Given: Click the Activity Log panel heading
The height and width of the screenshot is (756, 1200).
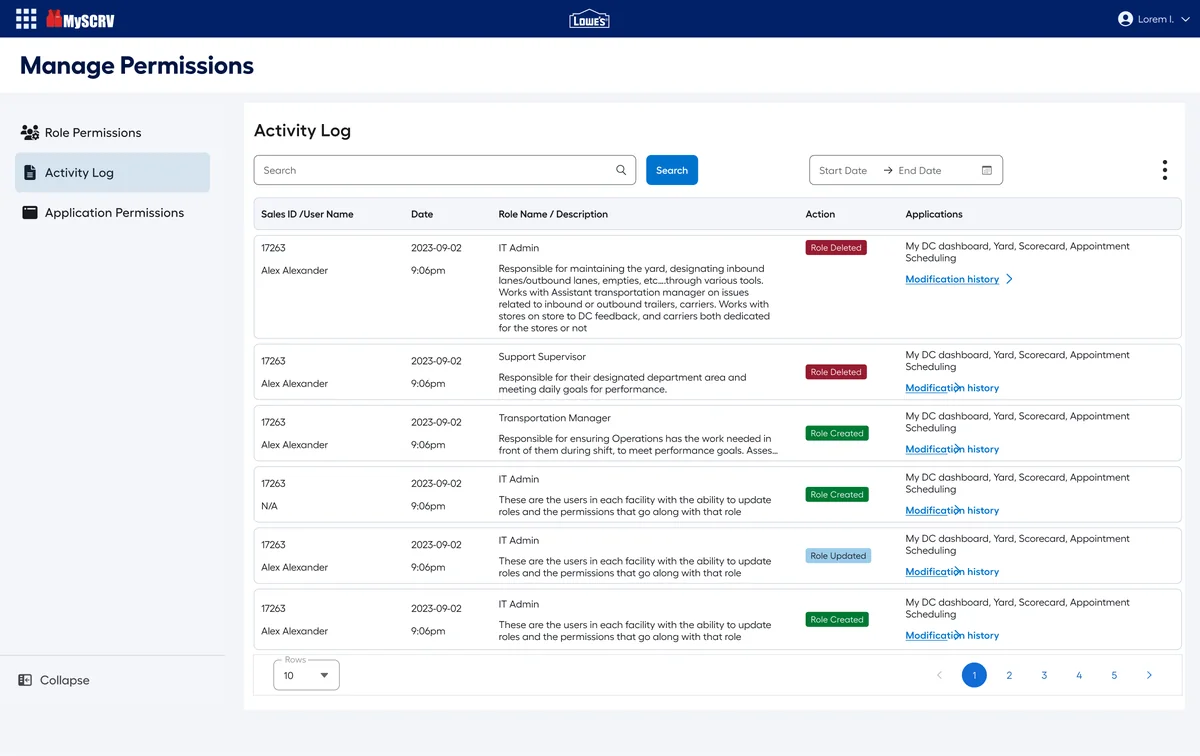Looking at the screenshot, I should point(302,130).
